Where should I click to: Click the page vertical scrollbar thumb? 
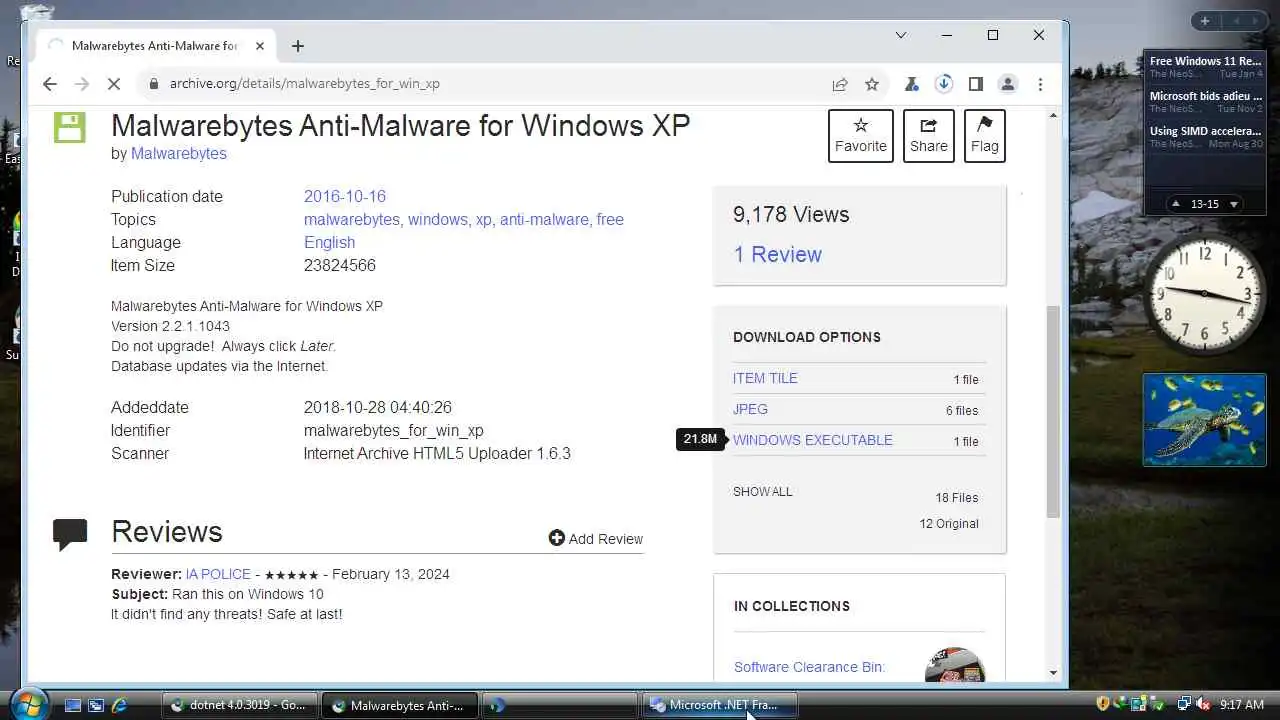tap(1053, 411)
